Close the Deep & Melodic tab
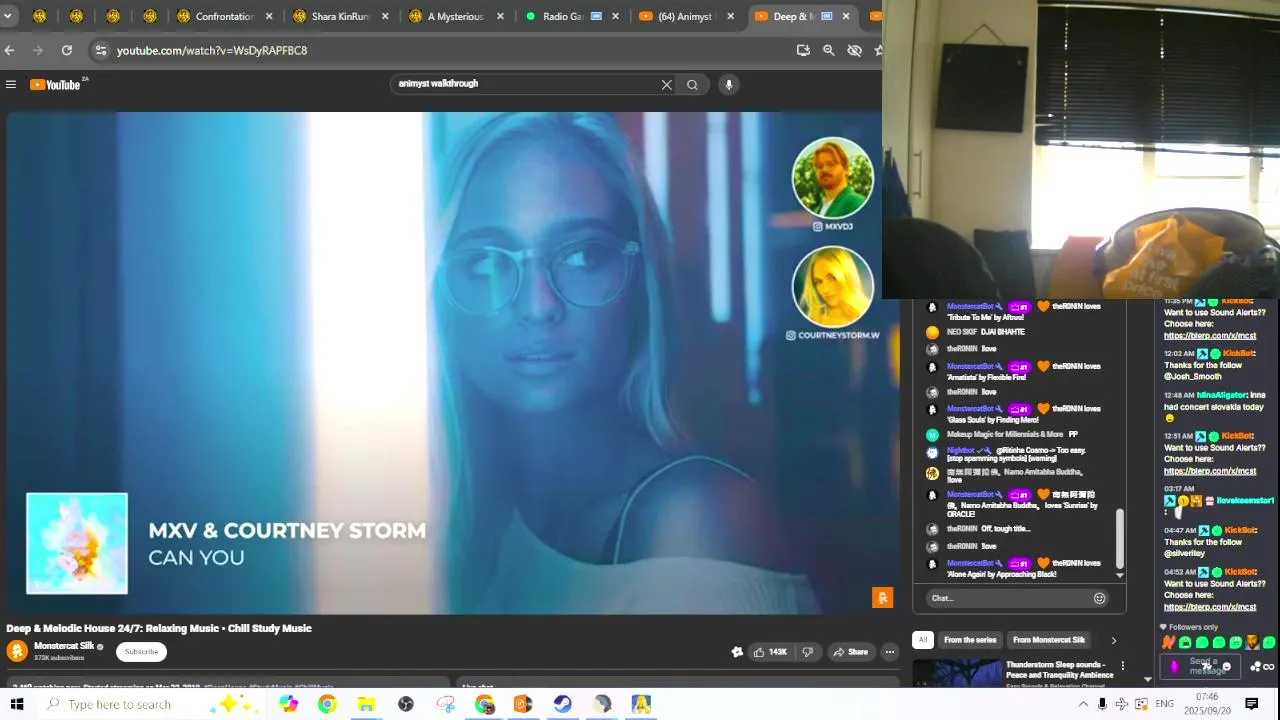 click(x=846, y=16)
